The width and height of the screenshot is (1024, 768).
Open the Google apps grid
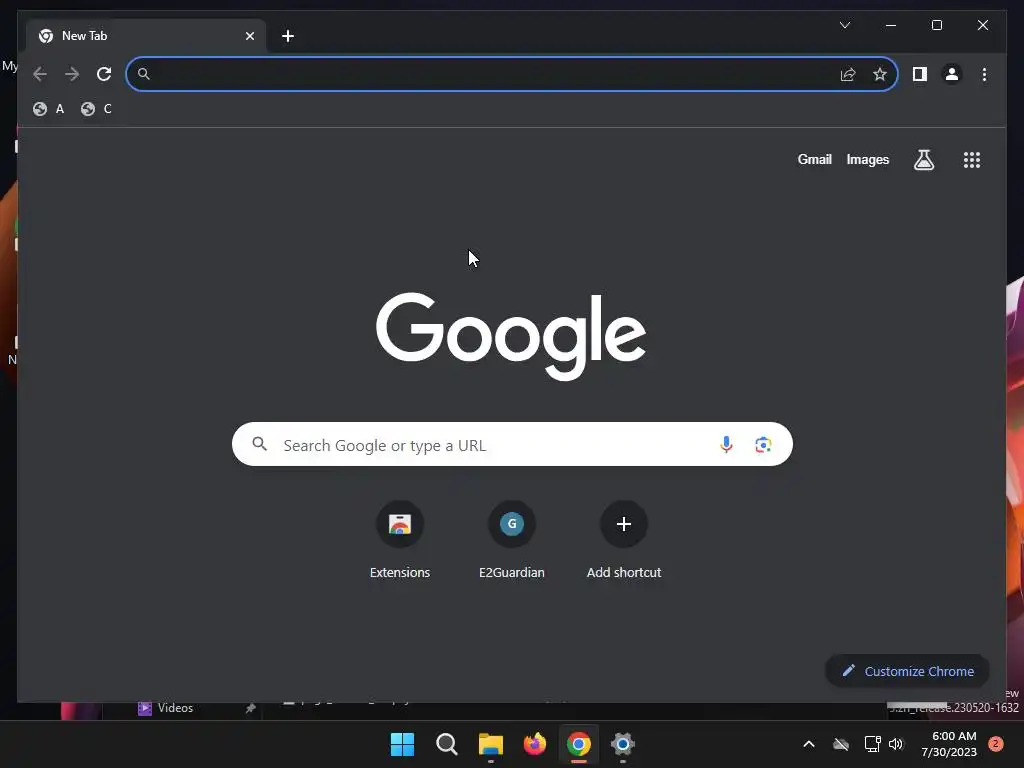pyautogui.click(x=972, y=160)
